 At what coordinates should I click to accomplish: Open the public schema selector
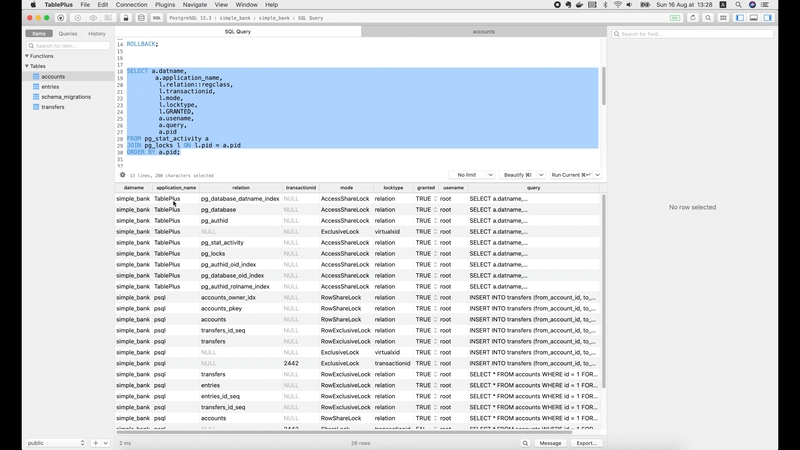[x=55, y=442]
